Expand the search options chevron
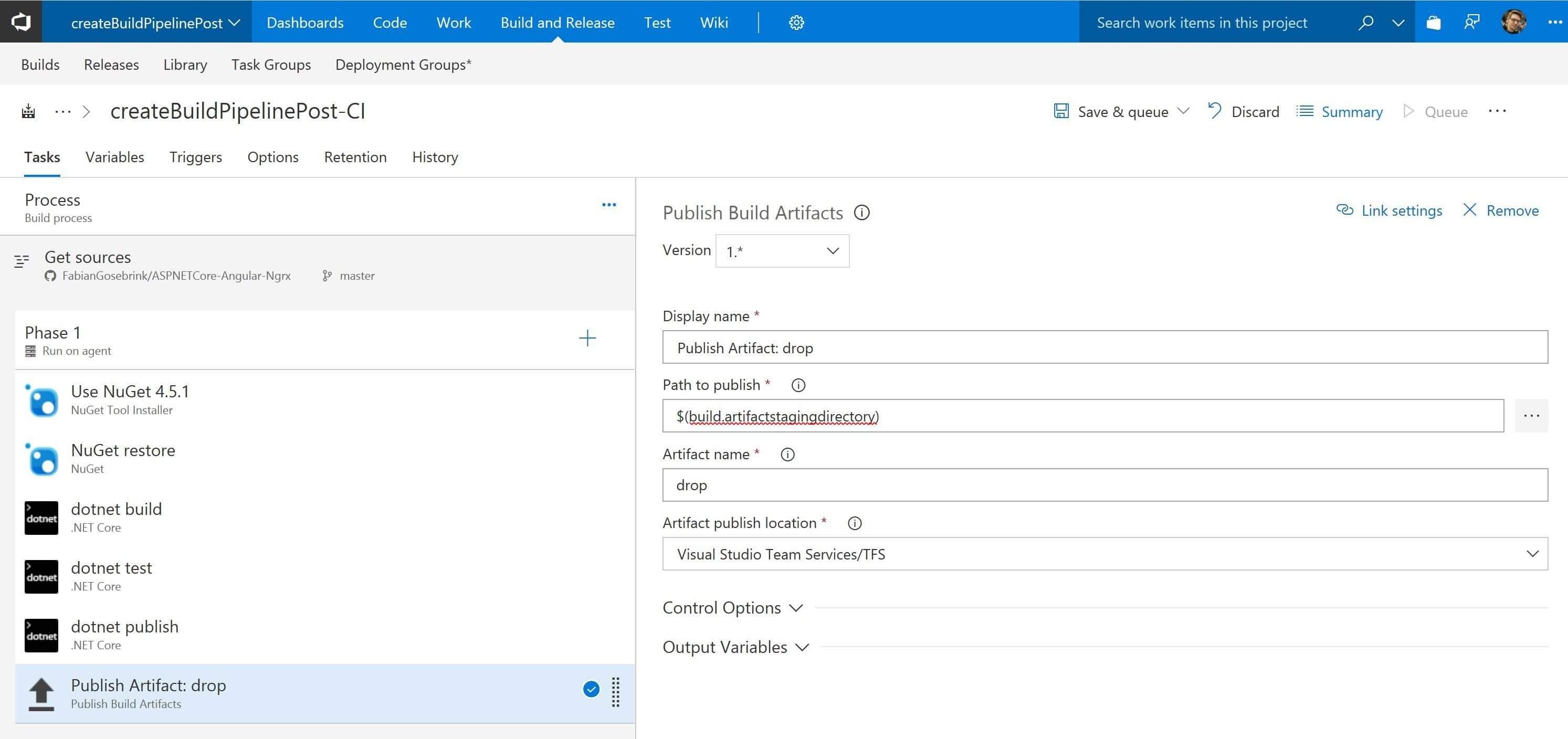Screen dimensions: 1568x739 pyautogui.click(x=1398, y=23)
